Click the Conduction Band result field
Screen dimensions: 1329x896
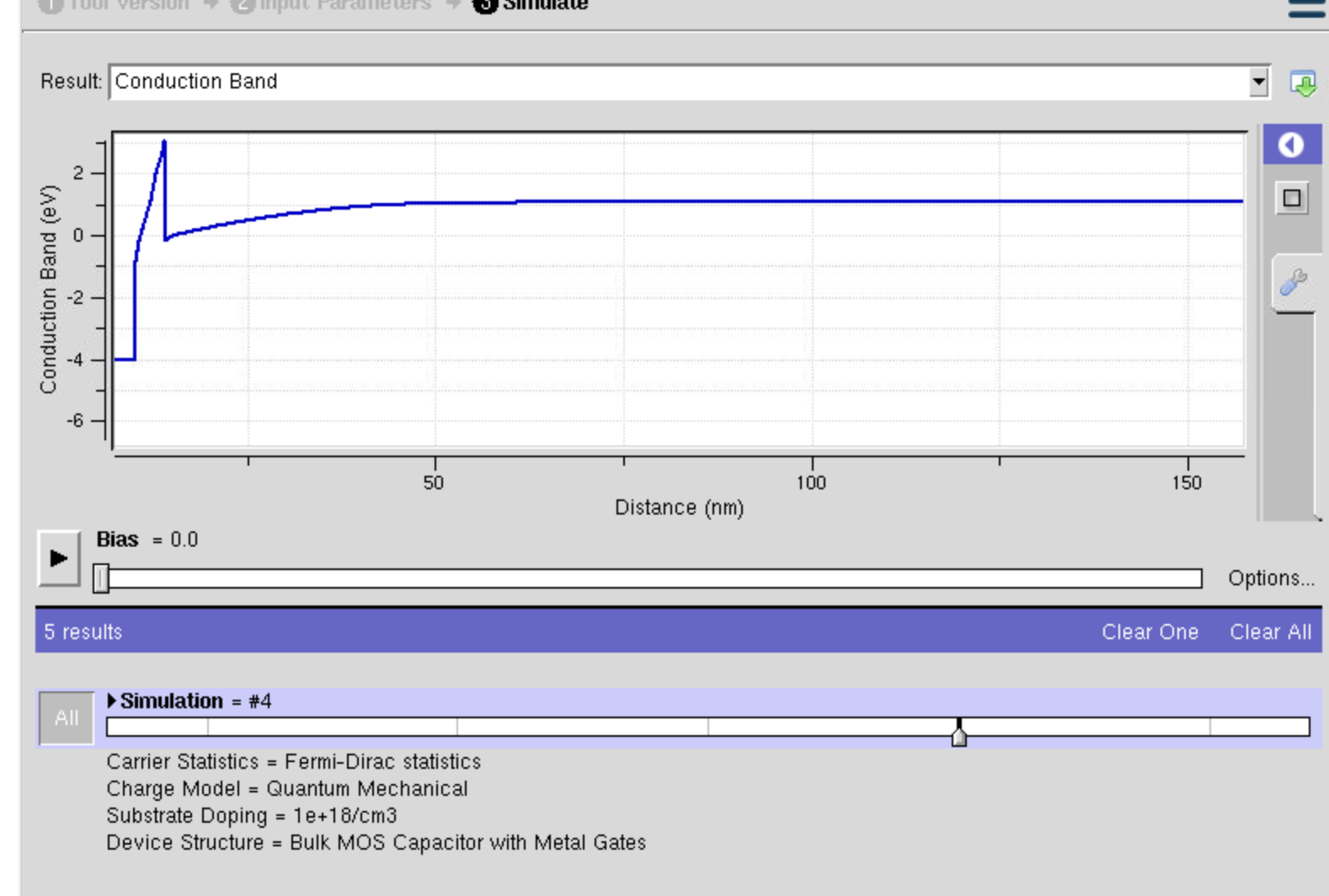(679, 82)
